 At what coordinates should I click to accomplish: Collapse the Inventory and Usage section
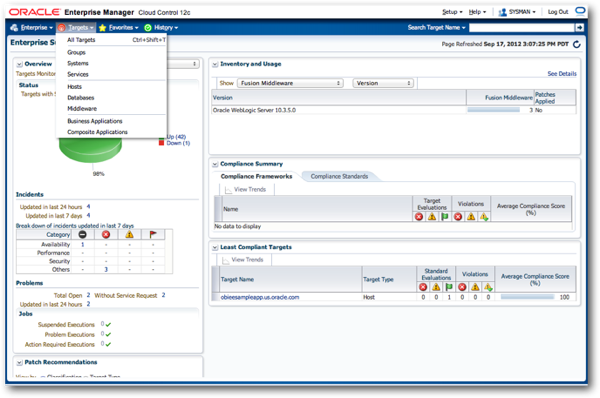click(215, 64)
